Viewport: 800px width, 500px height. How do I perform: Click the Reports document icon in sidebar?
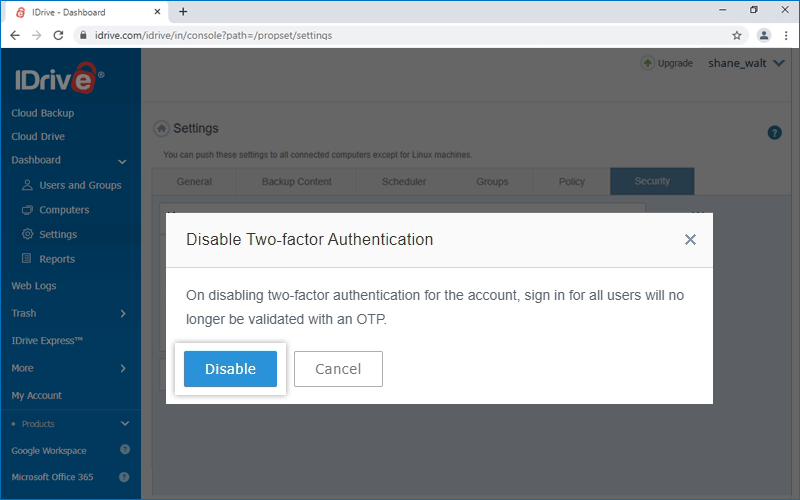(27, 259)
